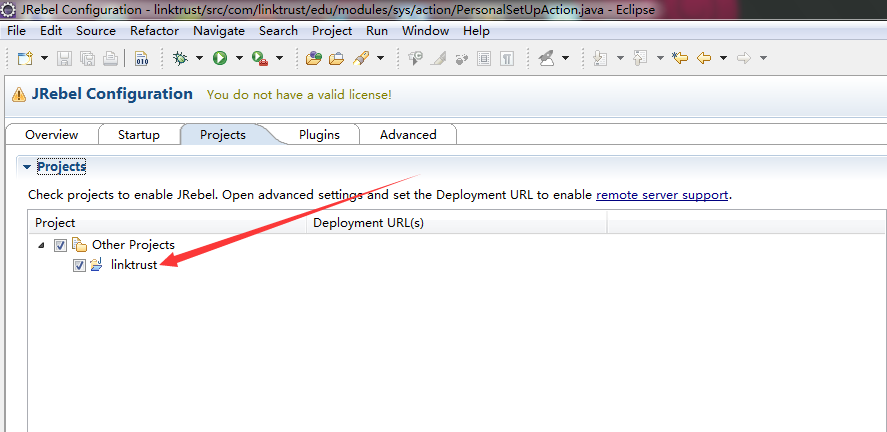
Task: Open the External Tools dropdown arrow
Action: (x=279, y=58)
